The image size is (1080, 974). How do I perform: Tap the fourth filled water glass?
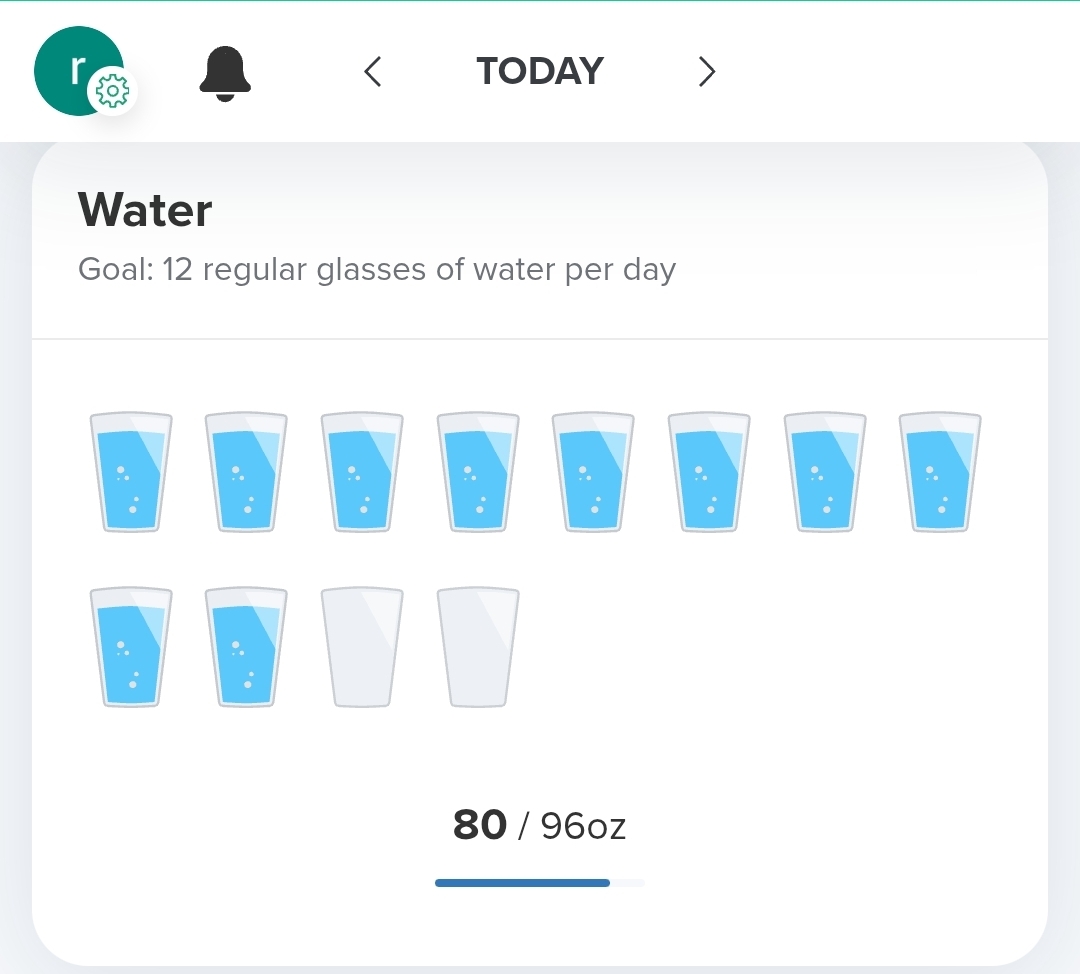tap(478, 472)
